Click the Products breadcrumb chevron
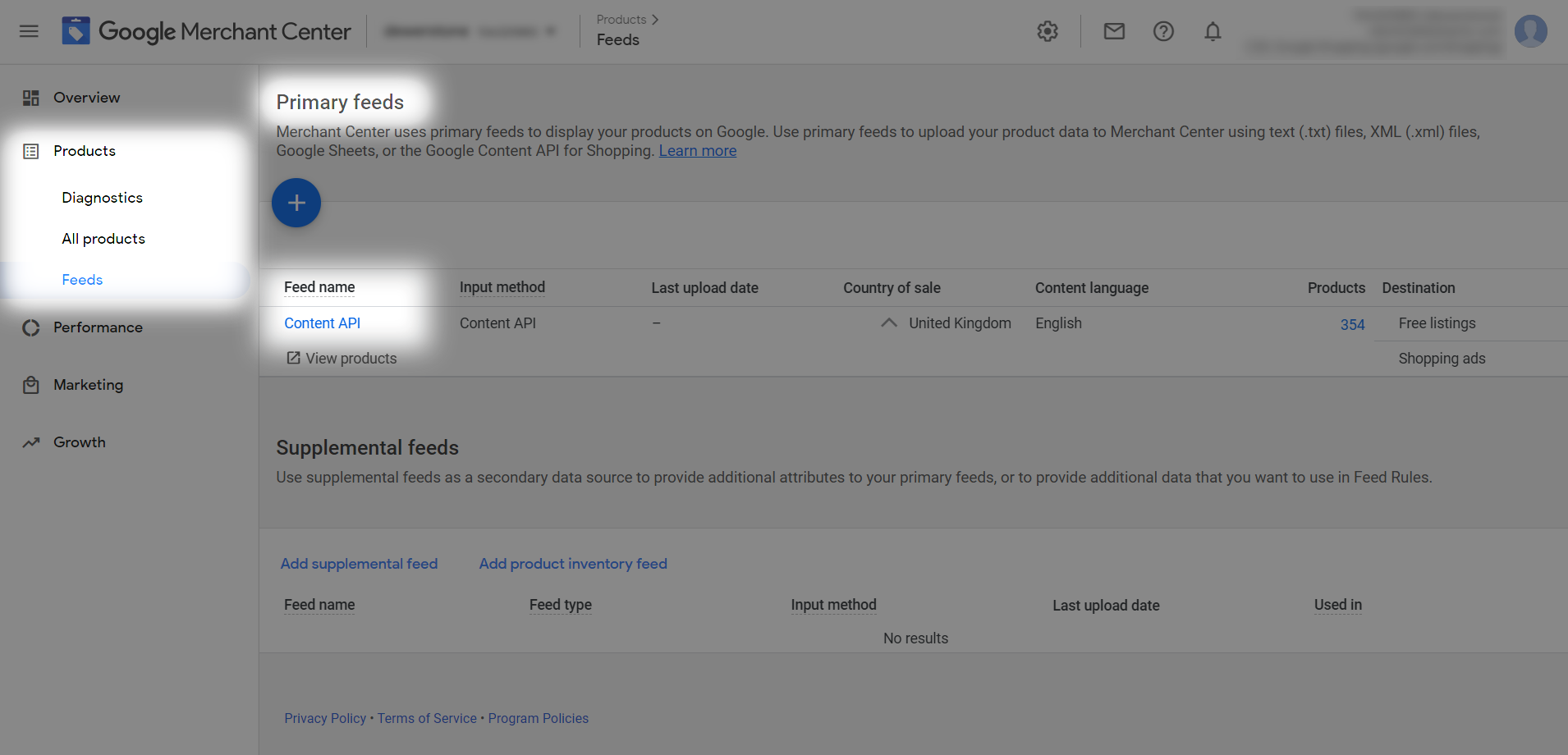Image resolution: width=1568 pixels, height=755 pixels. [x=655, y=20]
